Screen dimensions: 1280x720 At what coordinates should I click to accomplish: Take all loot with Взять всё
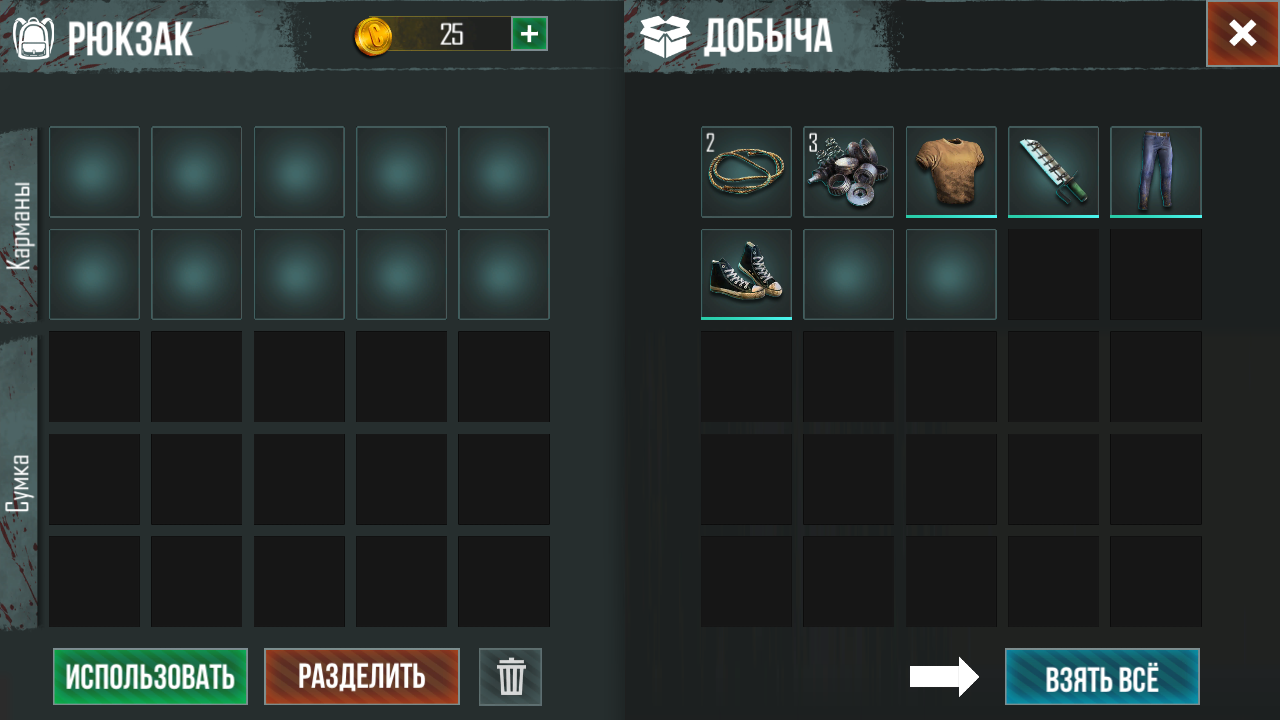1102,677
